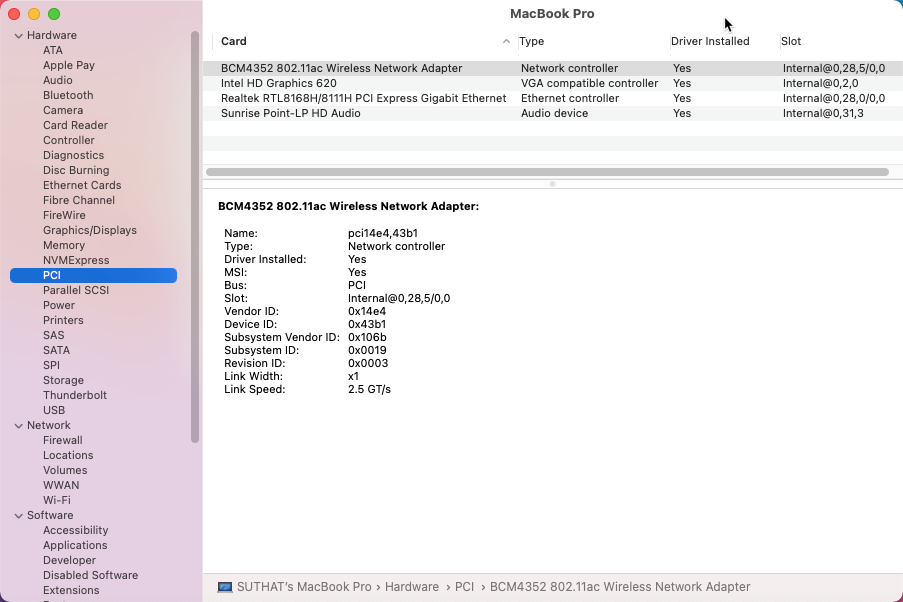Click the sidebar vertical scrollbar
The width and height of the screenshot is (903, 602).
[x=195, y=237]
